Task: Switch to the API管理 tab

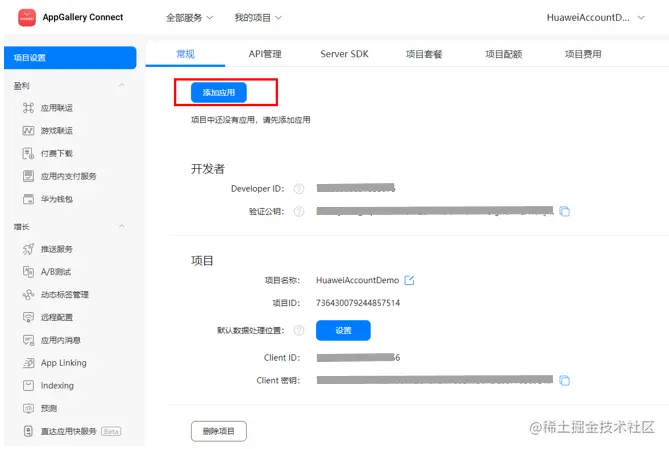Action: pos(265,54)
